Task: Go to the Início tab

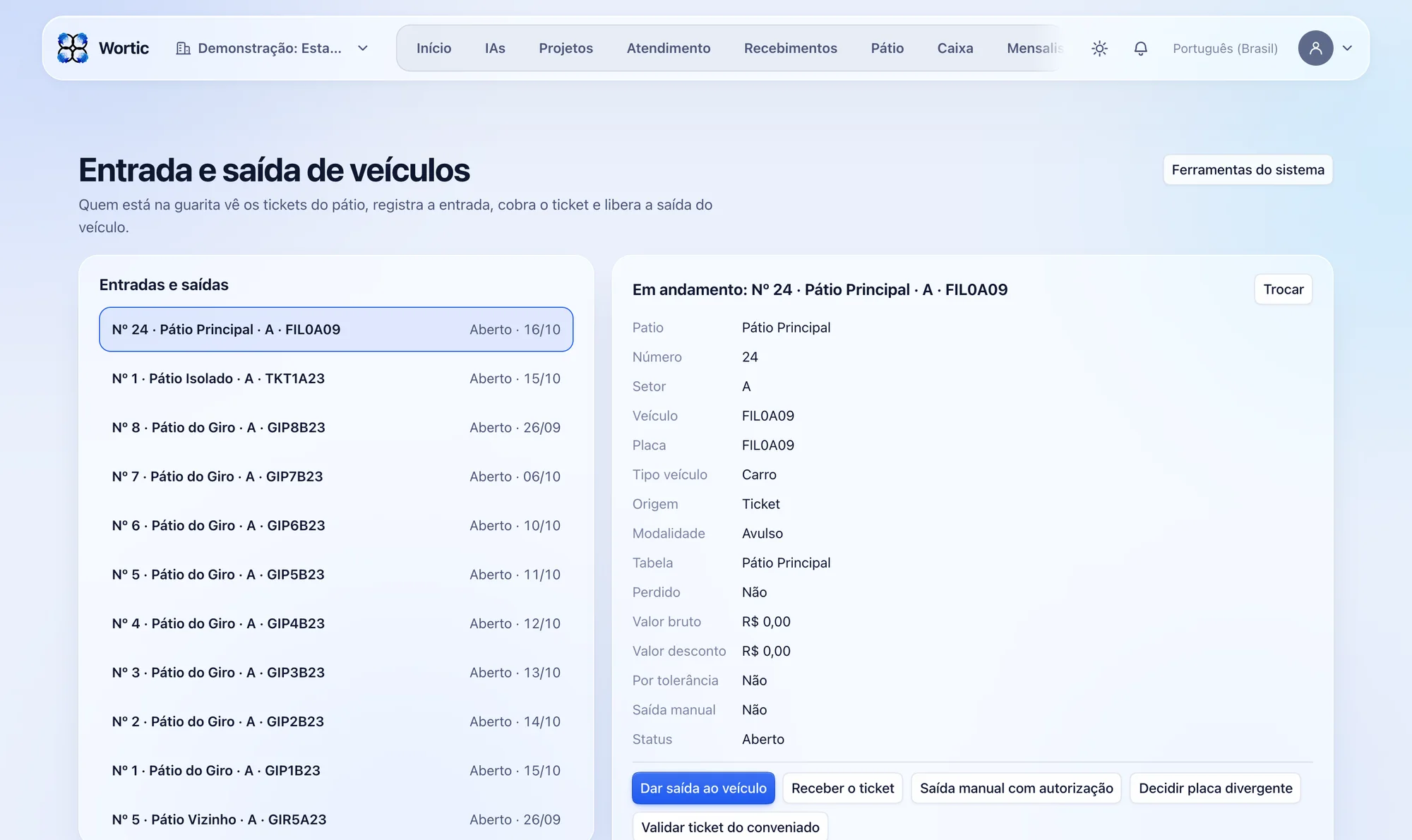Action: (433, 48)
